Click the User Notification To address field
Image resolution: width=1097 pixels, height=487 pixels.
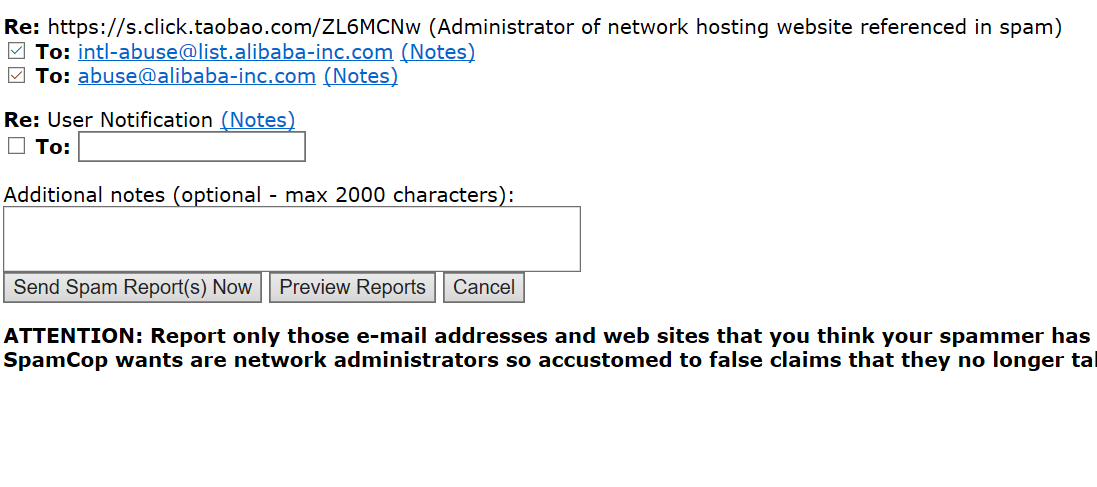pos(192,147)
